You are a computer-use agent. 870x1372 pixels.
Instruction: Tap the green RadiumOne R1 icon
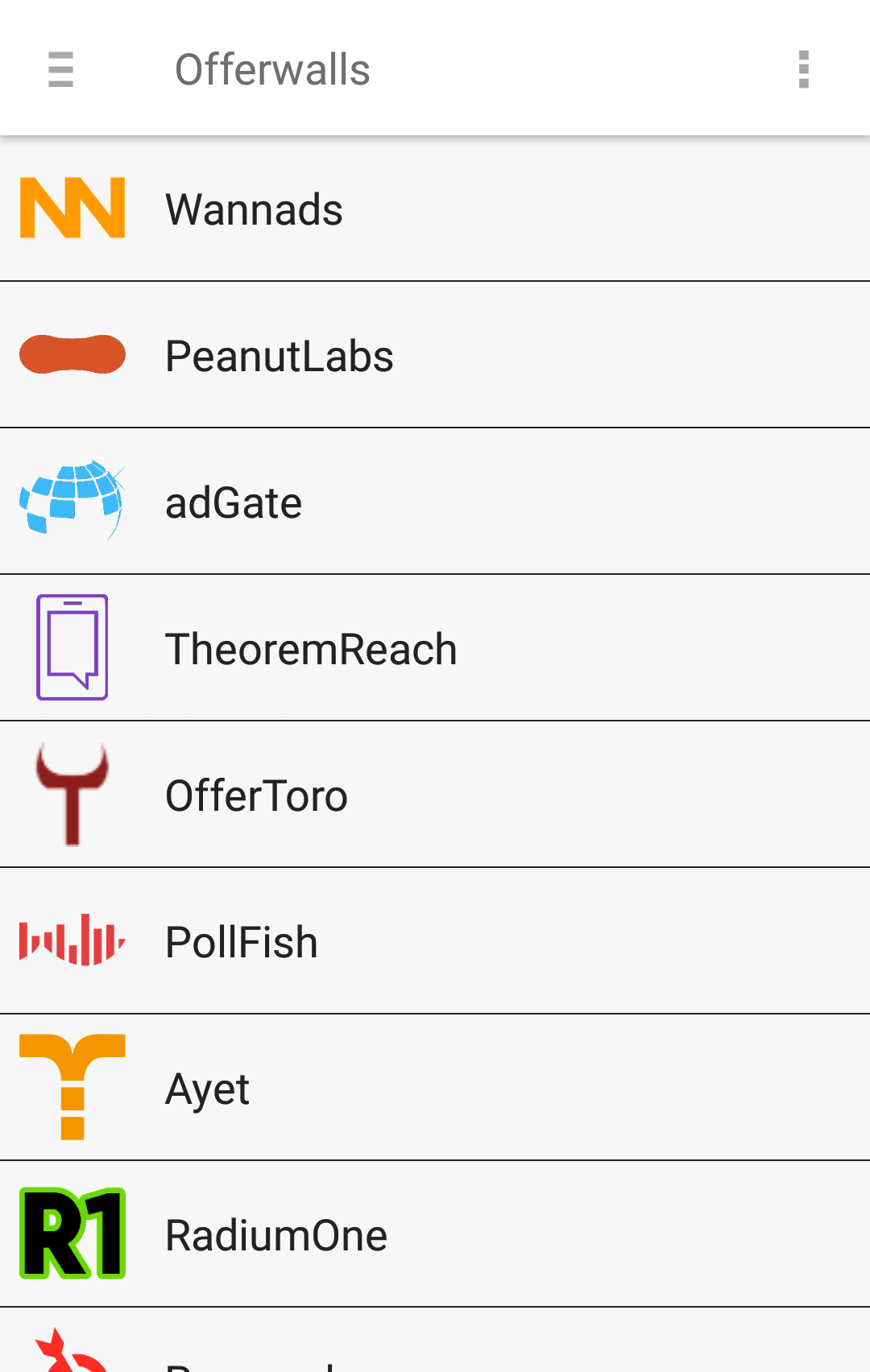tap(72, 1234)
